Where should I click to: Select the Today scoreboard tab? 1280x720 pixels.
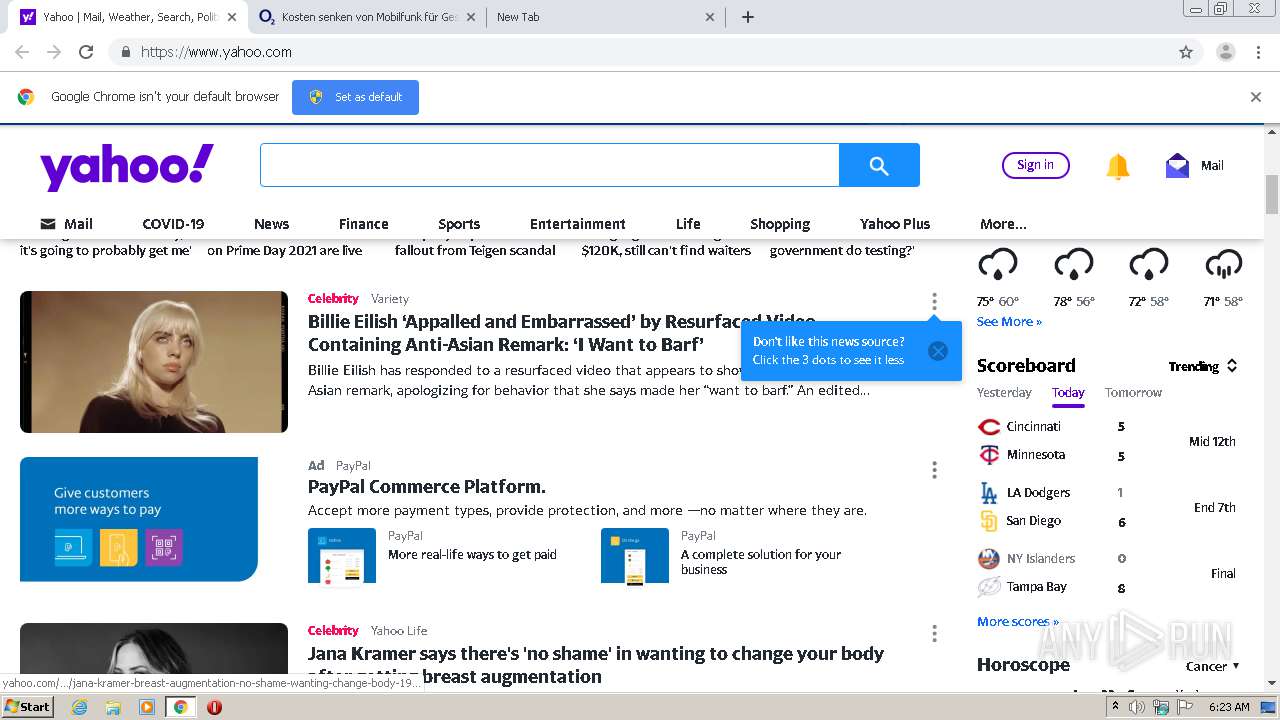point(1068,393)
